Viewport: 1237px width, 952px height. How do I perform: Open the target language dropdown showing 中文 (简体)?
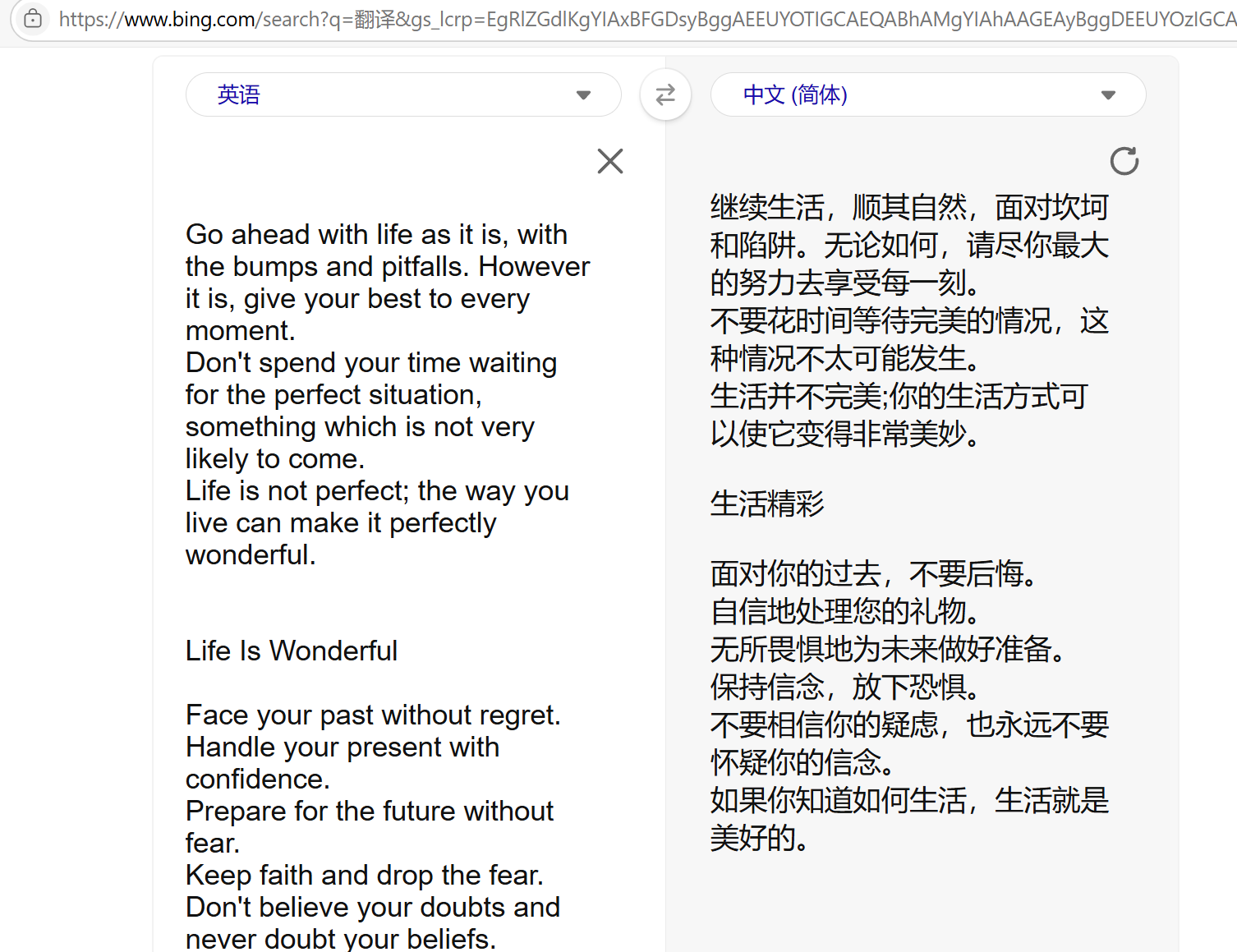[x=928, y=94]
